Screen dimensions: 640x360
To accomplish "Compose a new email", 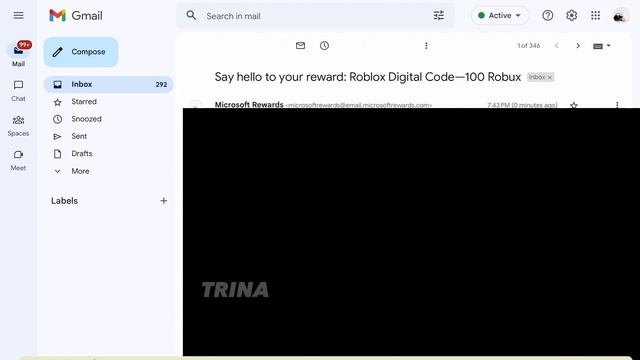I will tap(81, 52).
